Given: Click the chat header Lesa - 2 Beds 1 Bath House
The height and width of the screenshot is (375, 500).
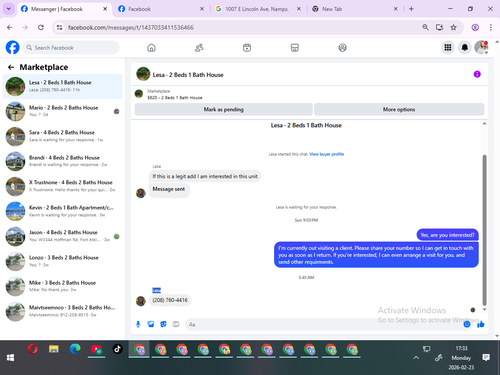Looking at the screenshot, I should (x=188, y=75).
